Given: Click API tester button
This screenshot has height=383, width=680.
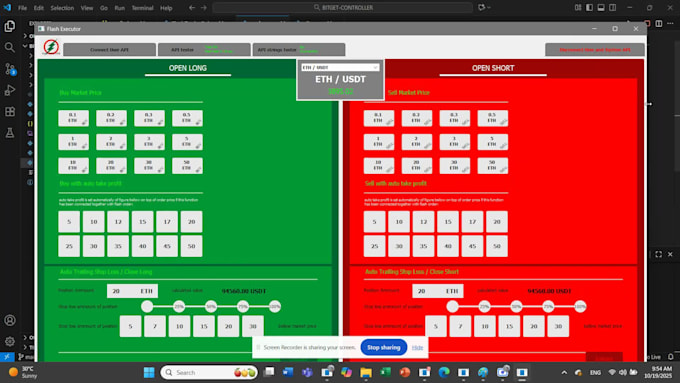Looking at the screenshot, I should pos(204,49).
